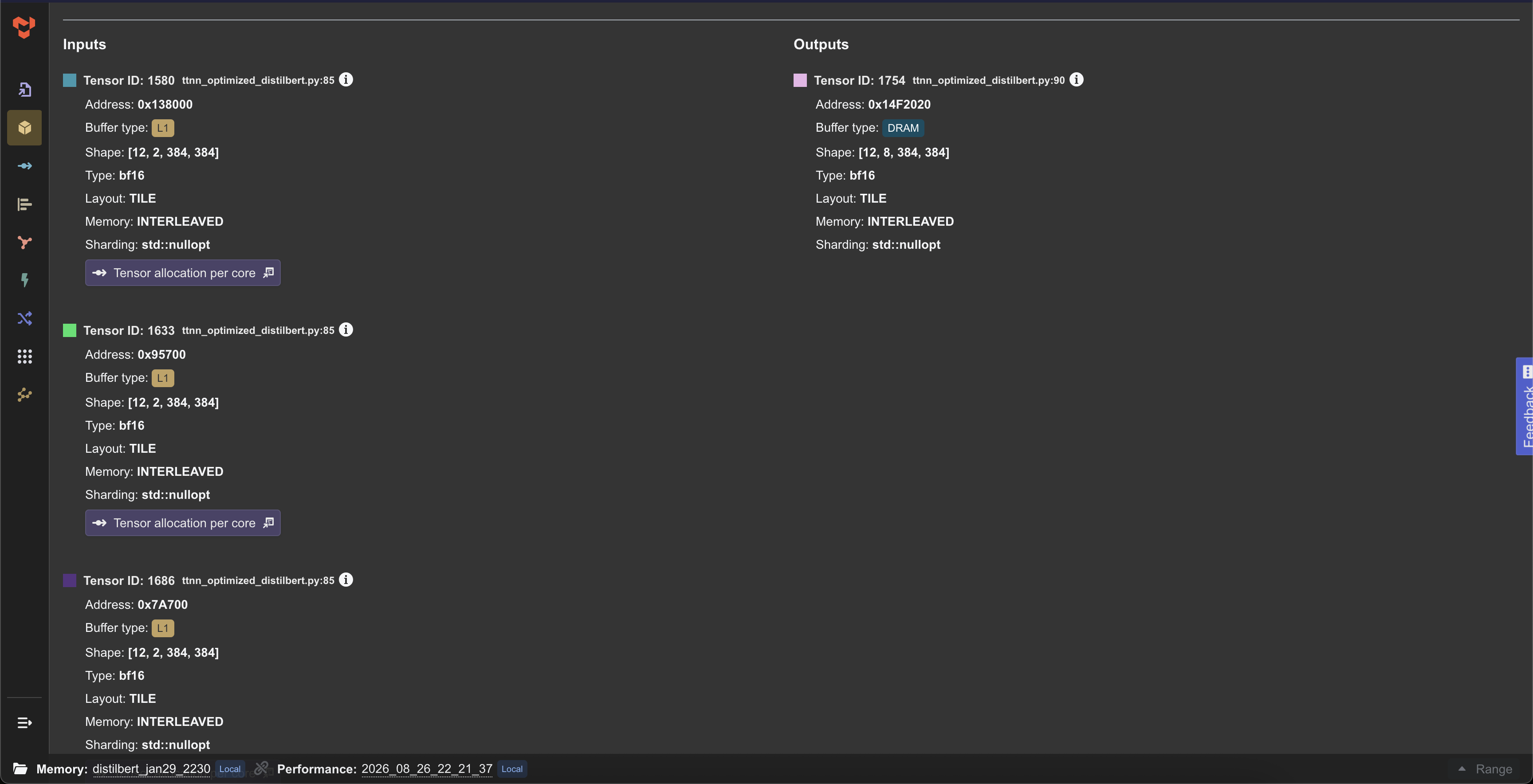Click the L1 buffer tag of Tensor 1580
Screen dimensions: 1533x784
coord(162,128)
